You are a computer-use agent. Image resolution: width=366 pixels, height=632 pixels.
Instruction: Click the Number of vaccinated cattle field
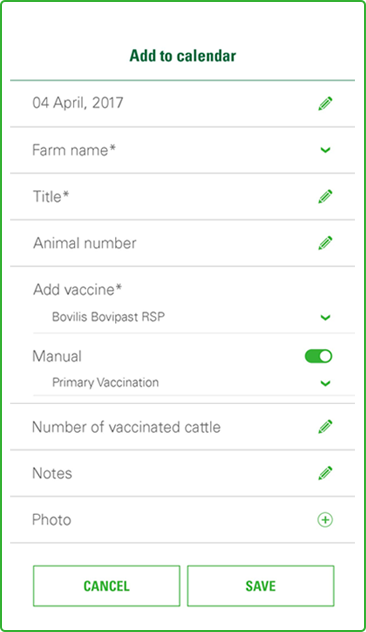pos(183,427)
